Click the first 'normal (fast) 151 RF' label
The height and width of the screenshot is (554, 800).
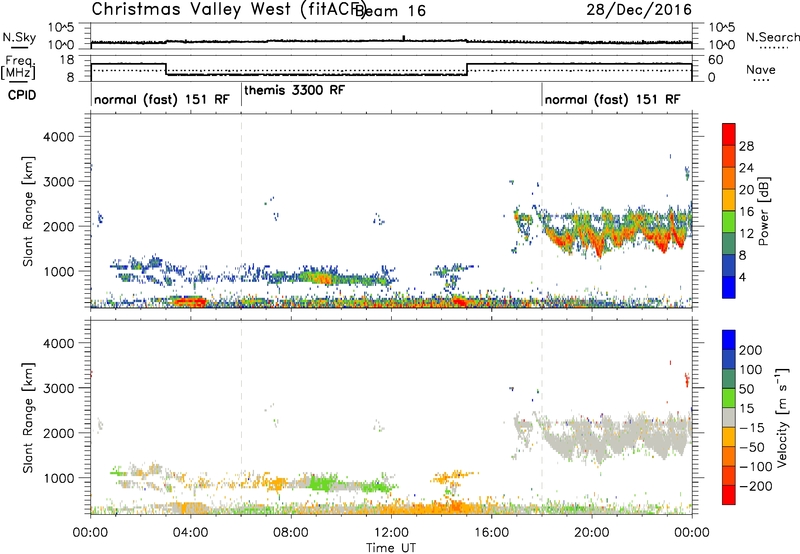[162, 99]
